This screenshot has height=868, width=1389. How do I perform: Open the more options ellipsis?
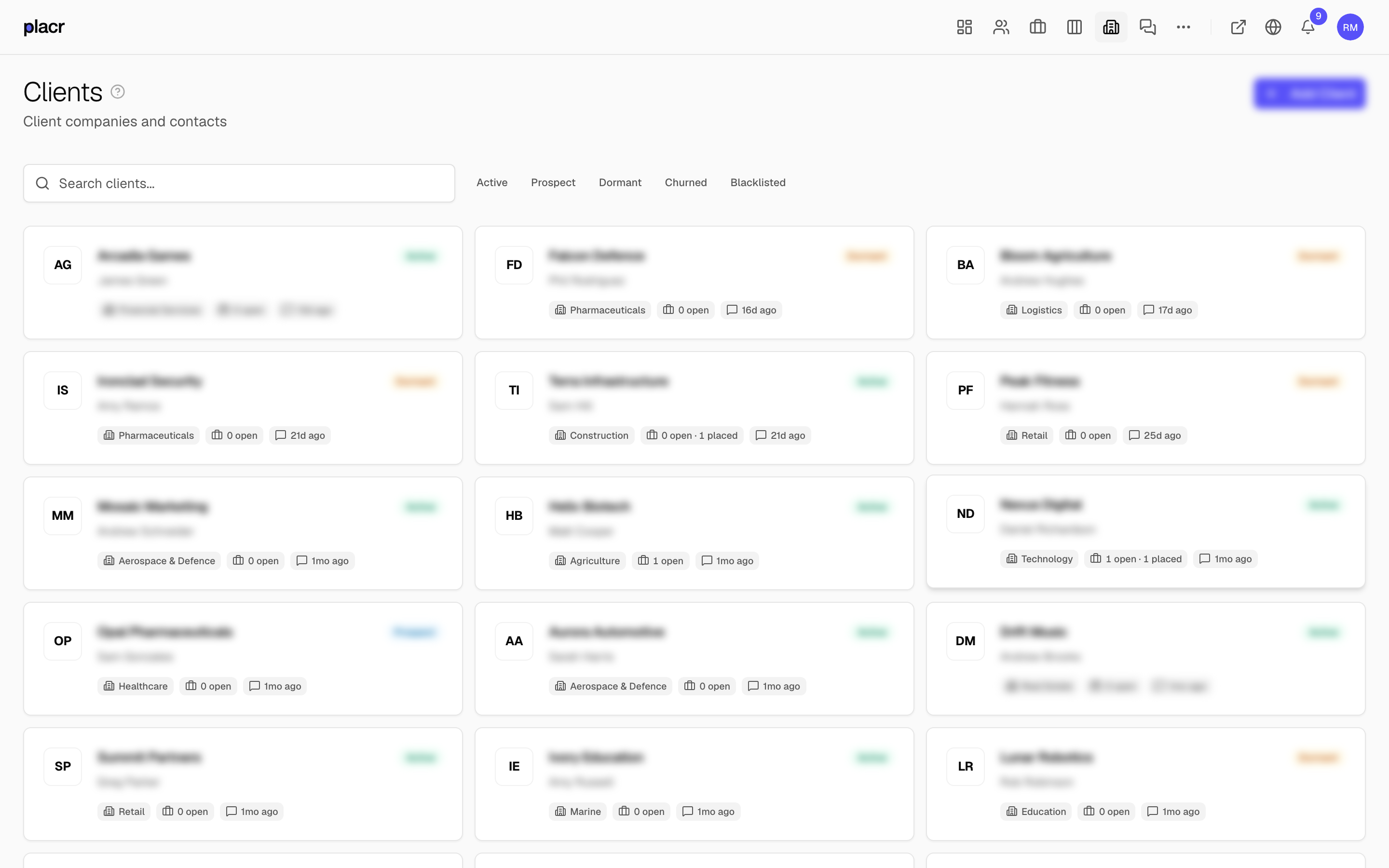coord(1184,27)
